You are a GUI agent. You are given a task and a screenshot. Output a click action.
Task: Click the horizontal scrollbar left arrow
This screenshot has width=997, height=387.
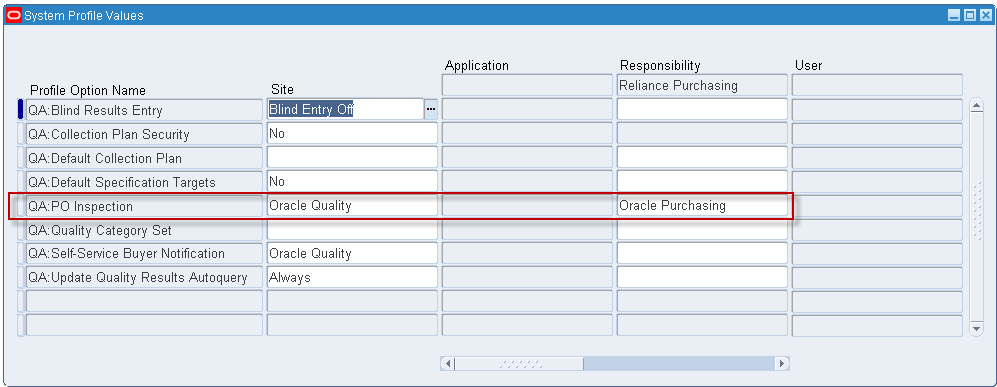pos(448,364)
